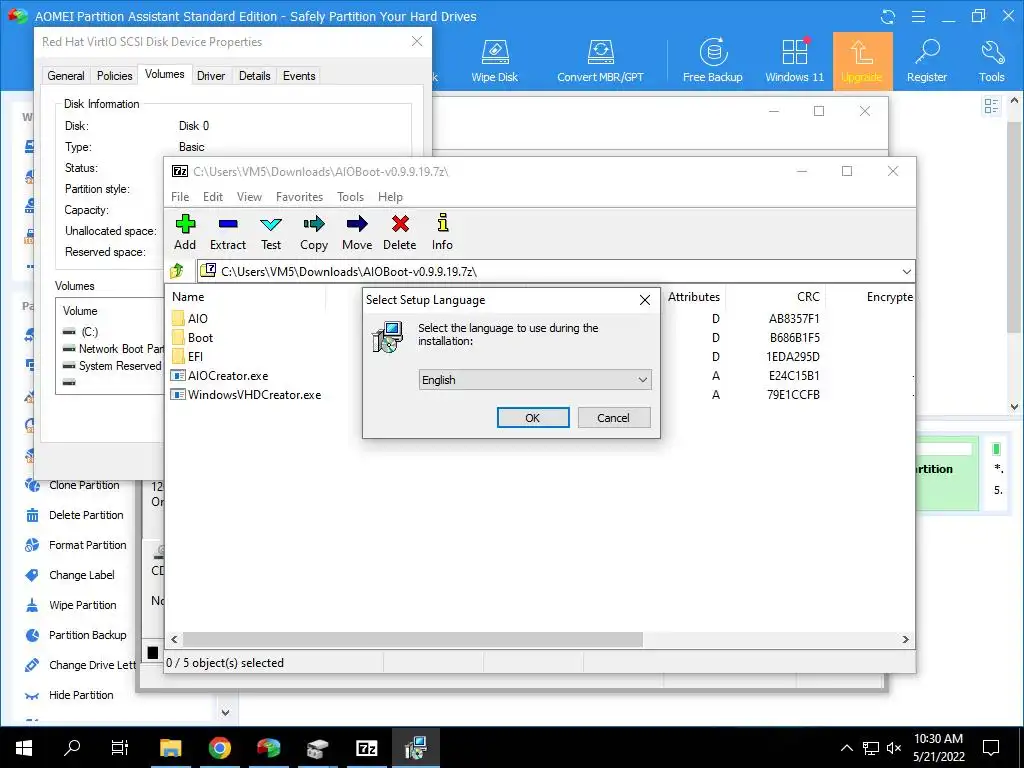Select the EFI folder in 7-Zip list
1024x768 pixels.
188,357
